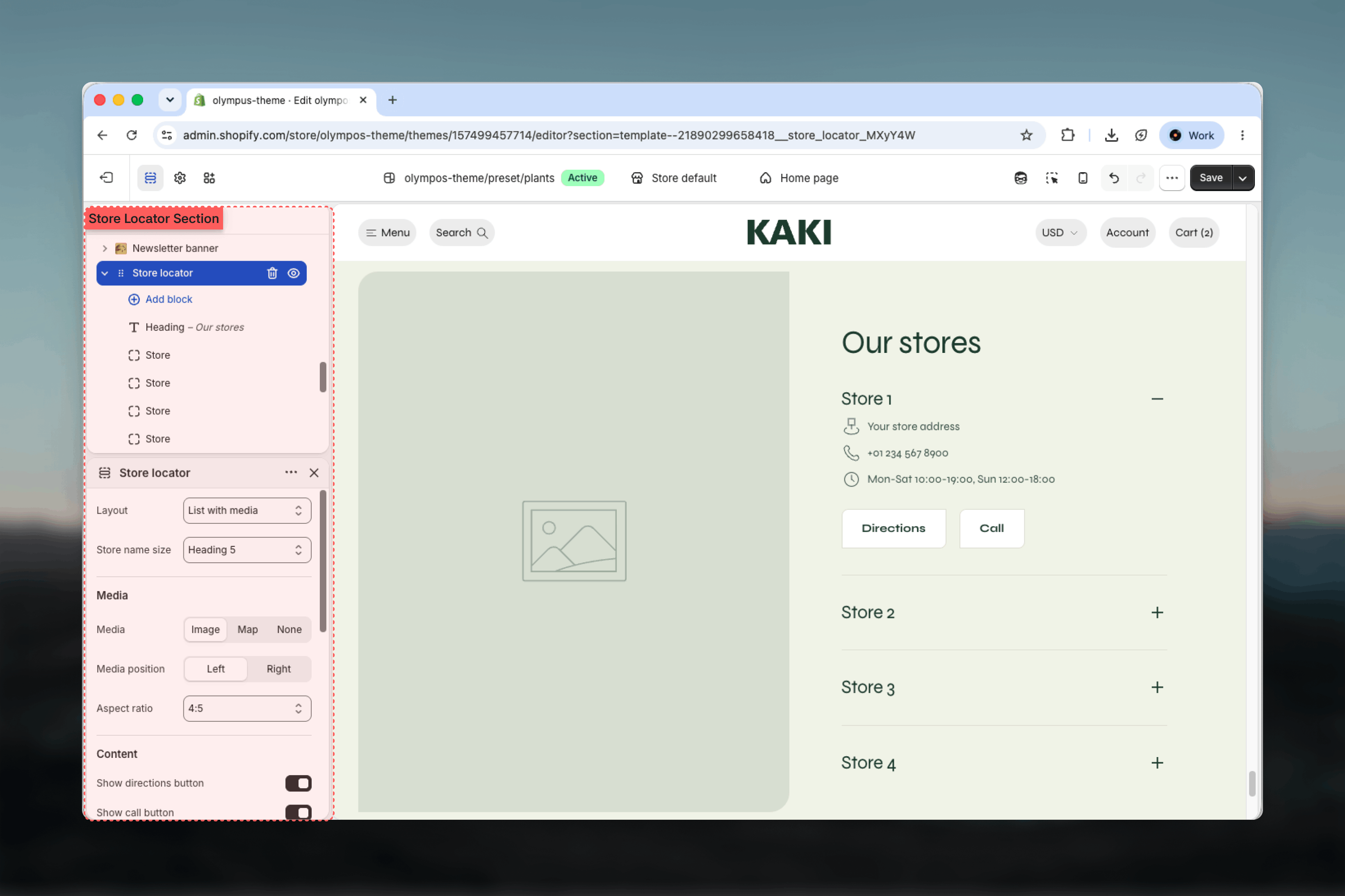Undo the last change
Screen dimensions: 1345x896
click(x=1114, y=178)
